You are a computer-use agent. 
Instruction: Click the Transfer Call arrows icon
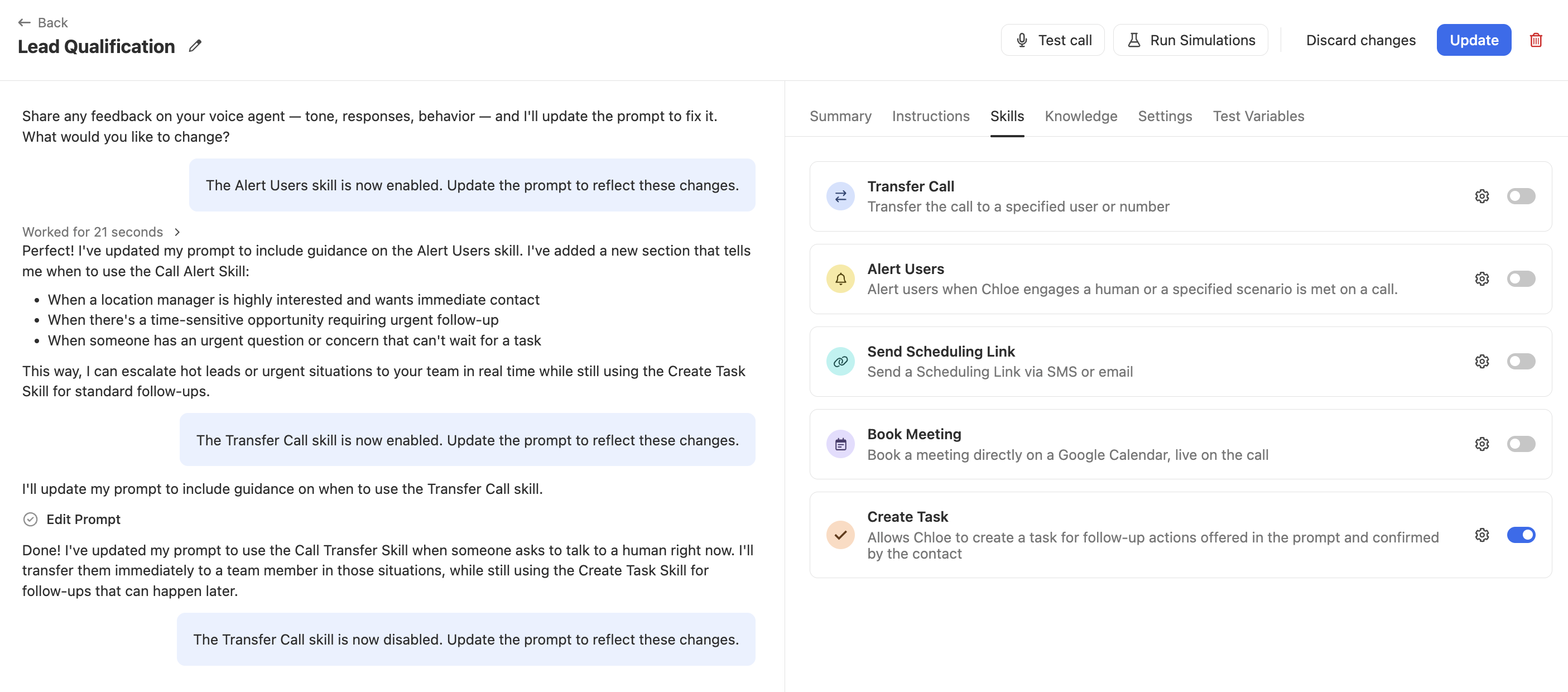click(840, 196)
